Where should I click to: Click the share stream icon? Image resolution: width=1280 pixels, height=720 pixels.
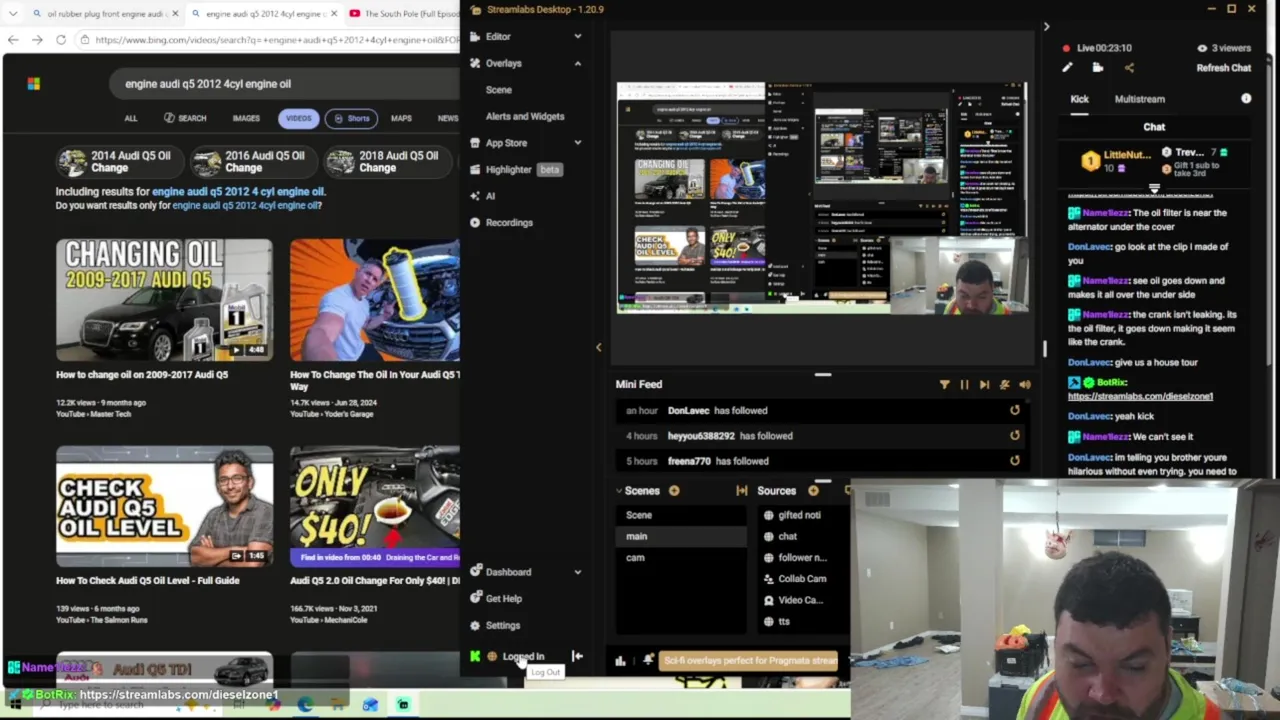pyautogui.click(x=1129, y=68)
